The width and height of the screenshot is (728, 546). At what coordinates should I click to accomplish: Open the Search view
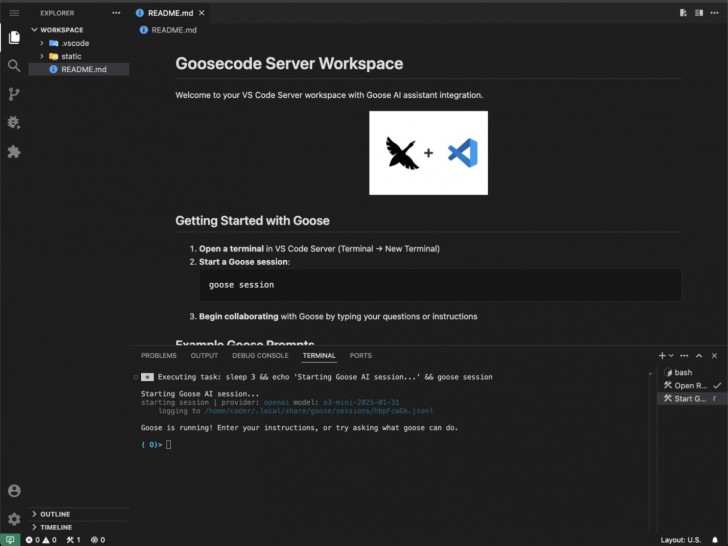(14, 66)
